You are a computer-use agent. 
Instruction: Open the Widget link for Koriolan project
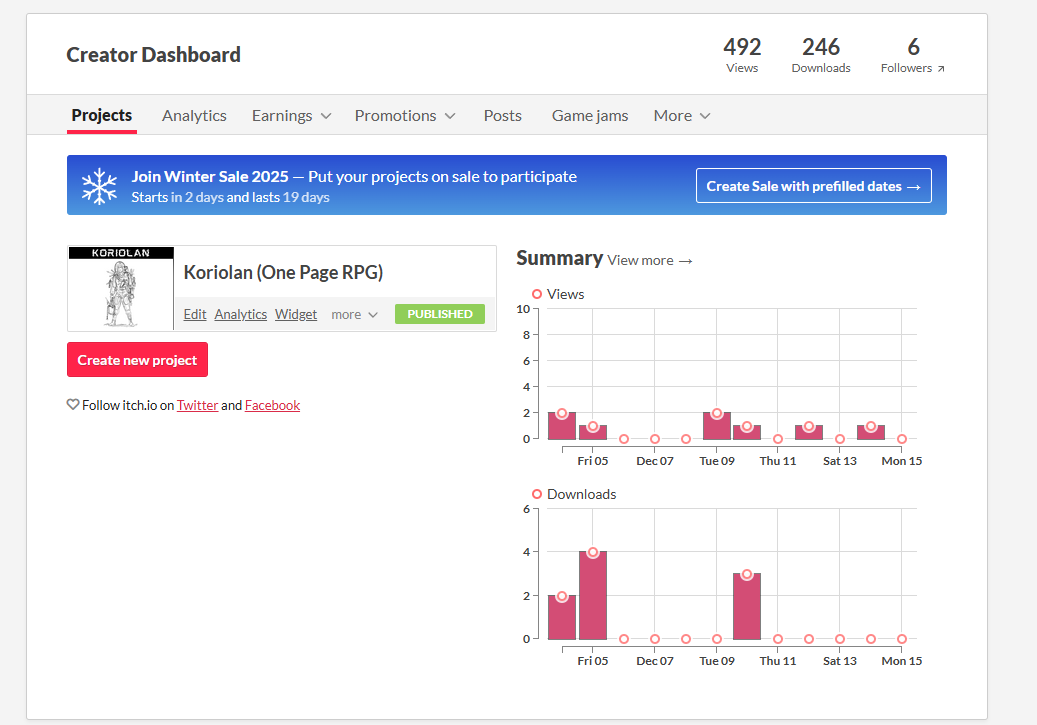[296, 314]
